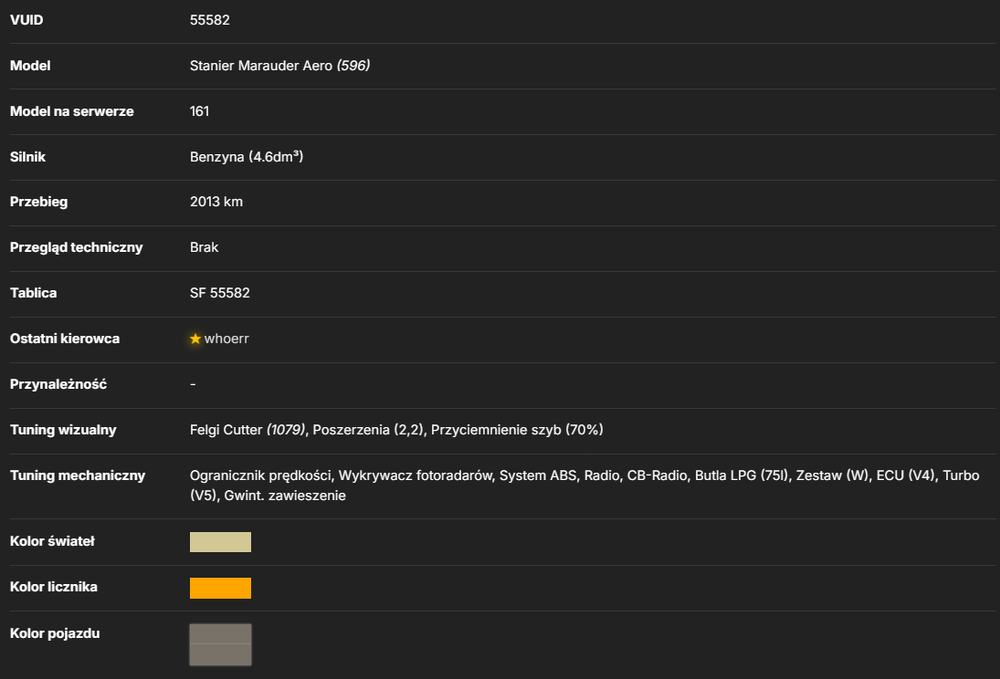Click the gold star beside whoerr
The image size is (1000, 679).
(195, 339)
